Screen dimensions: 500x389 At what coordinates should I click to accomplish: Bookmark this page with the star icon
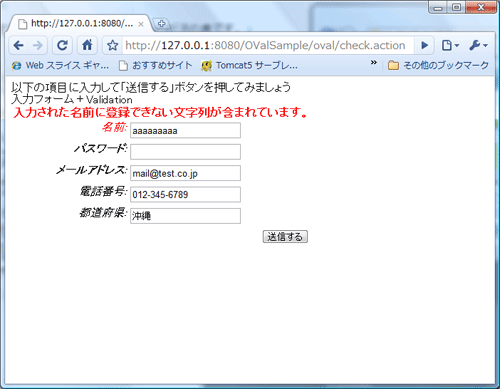(x=113, y=45)
